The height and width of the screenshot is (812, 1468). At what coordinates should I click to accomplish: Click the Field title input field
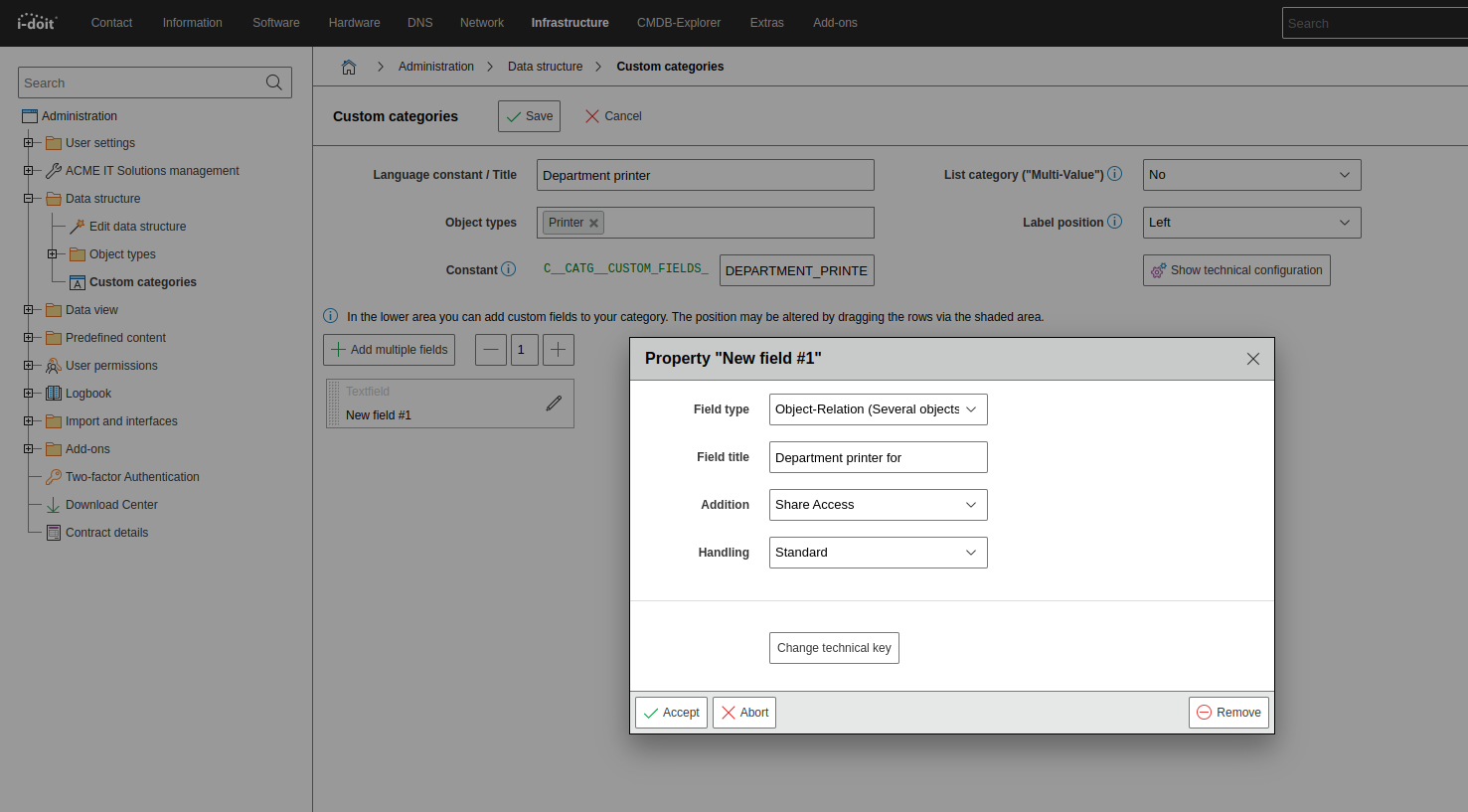(878, 457)
